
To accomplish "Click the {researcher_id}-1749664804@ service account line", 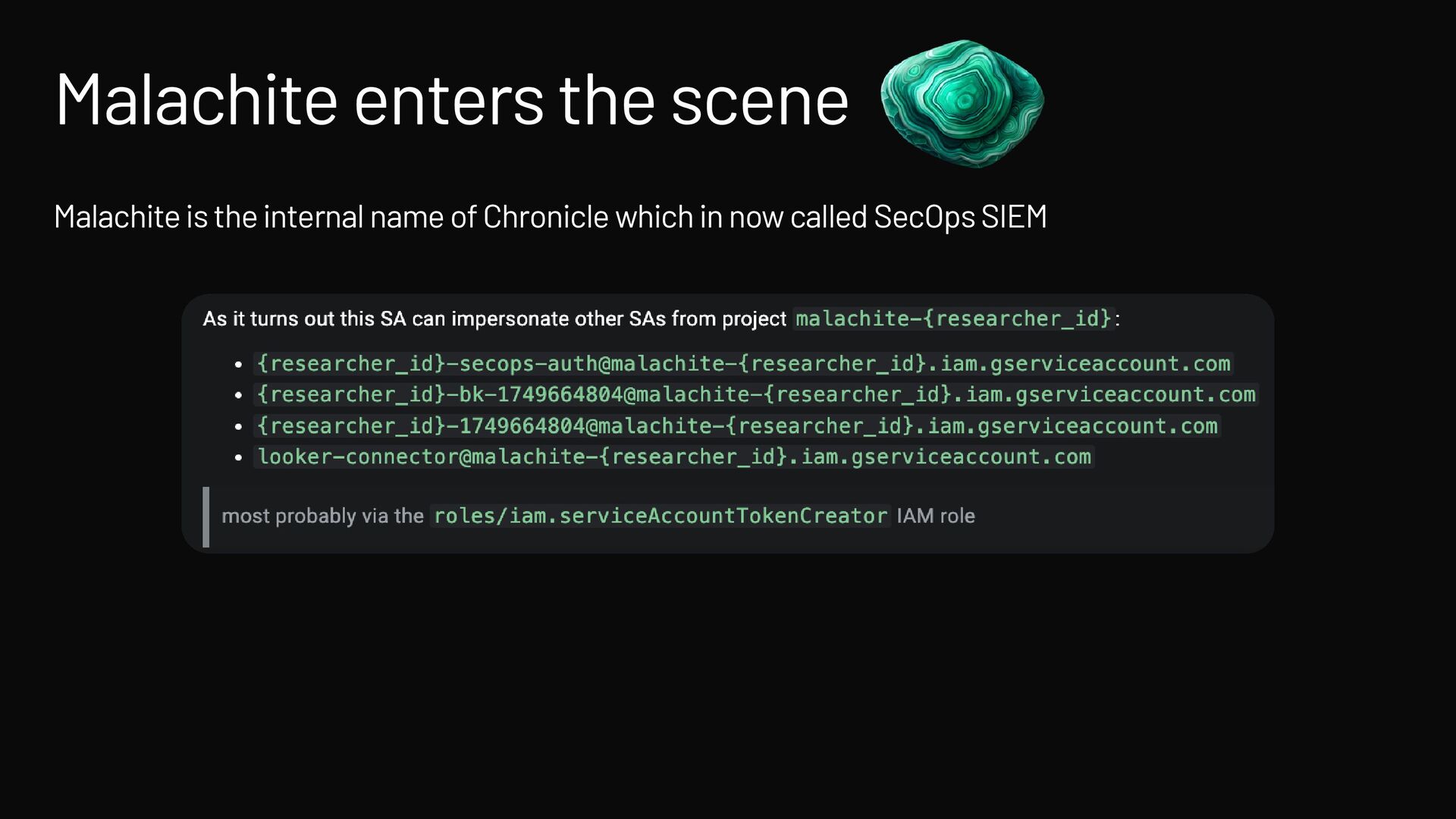I will click(x=737, y=426).
